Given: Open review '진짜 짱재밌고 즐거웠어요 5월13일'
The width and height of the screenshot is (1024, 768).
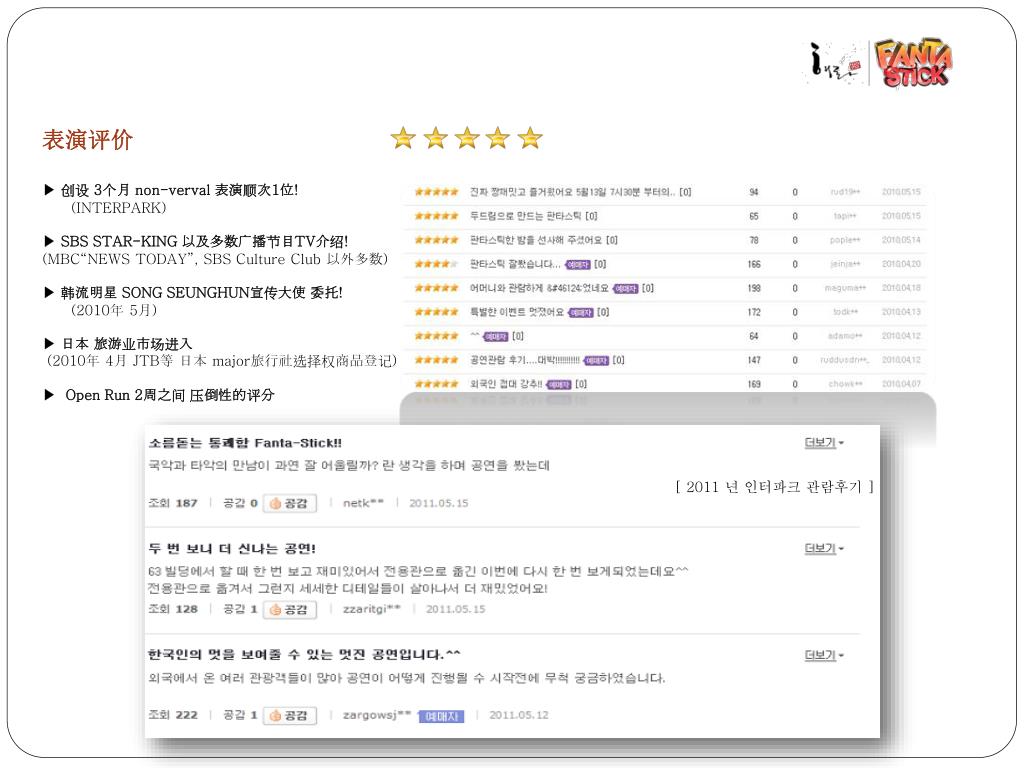Looking at the screenshot, I should [581, 192].
